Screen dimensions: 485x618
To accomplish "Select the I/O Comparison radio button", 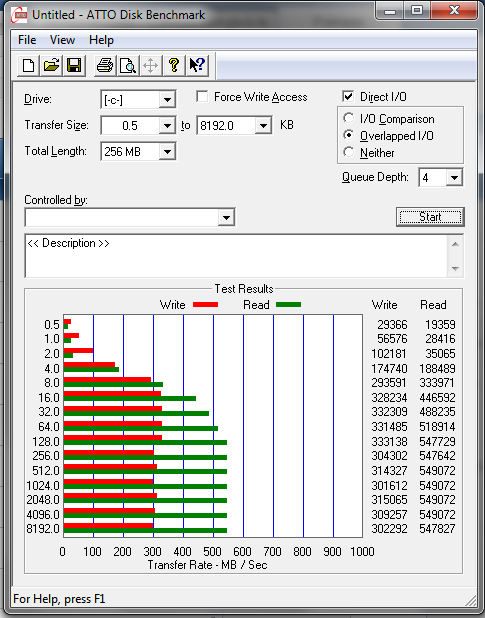I will 348,118.
